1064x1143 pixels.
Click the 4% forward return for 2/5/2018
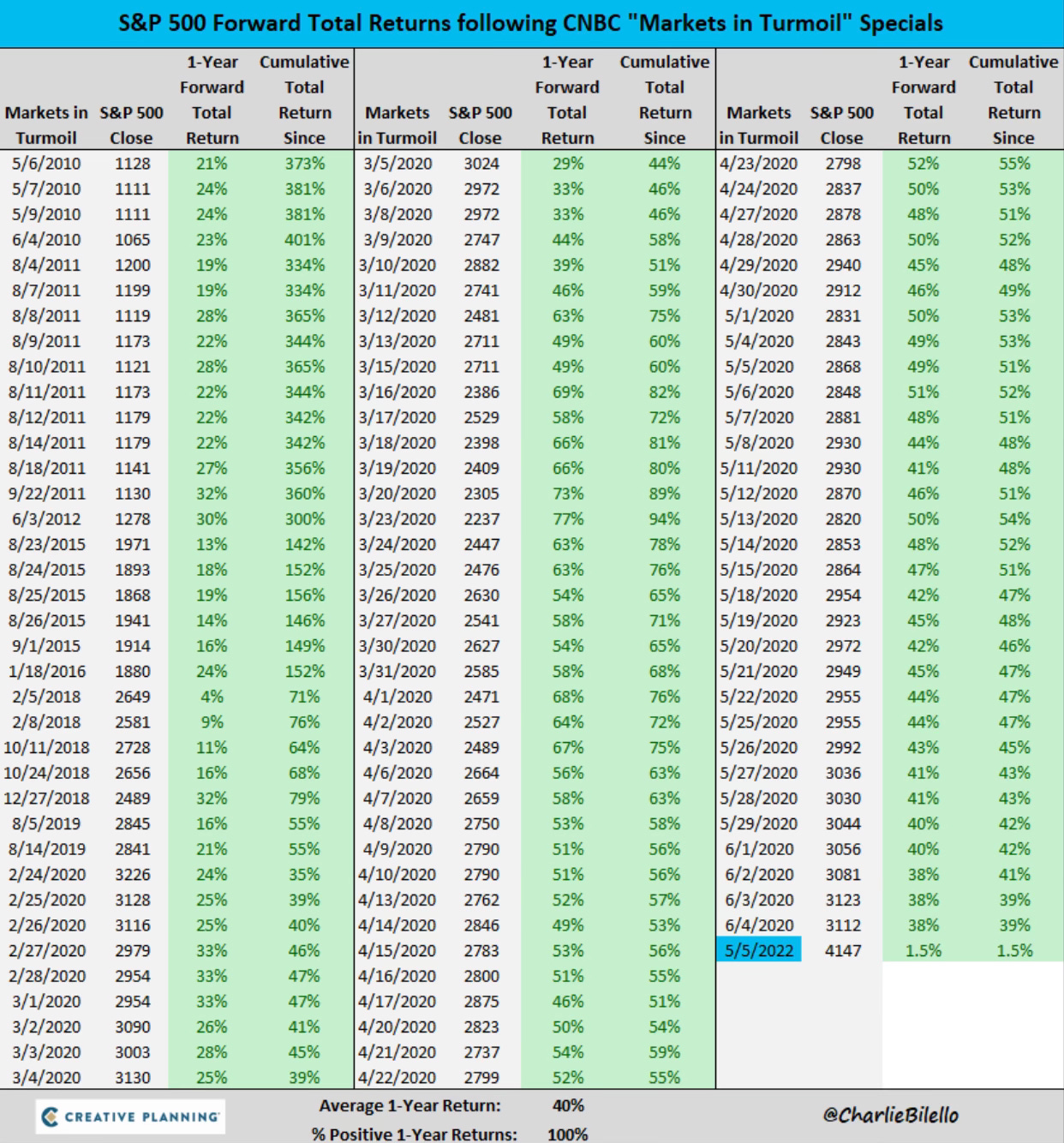coord(212,697)
